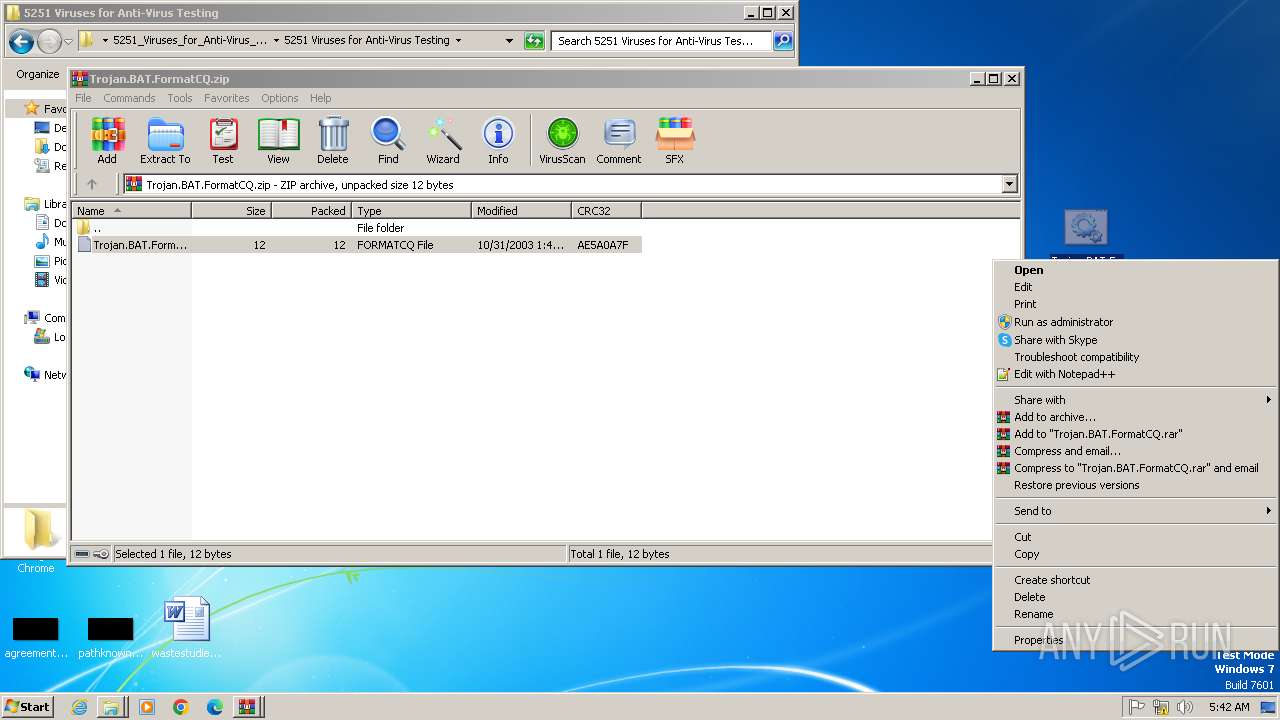Sort by the Modified column header
The width and height of the screenshot is (1280, 720).
click(x=521, y=211)
